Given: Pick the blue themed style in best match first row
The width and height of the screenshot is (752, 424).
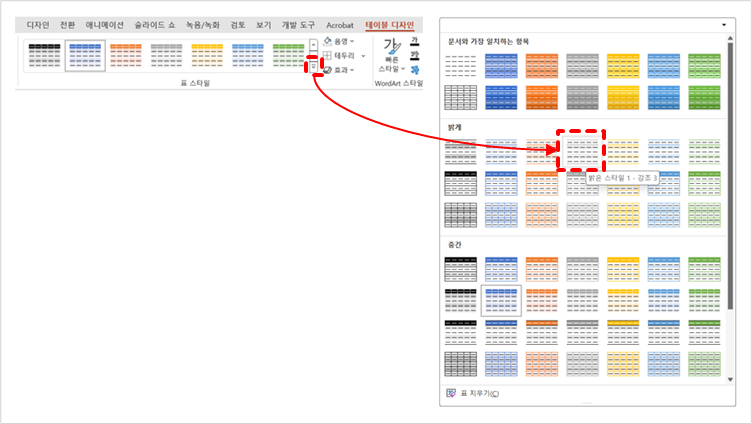Looking at the screenshot, I should tap(501, 66).
